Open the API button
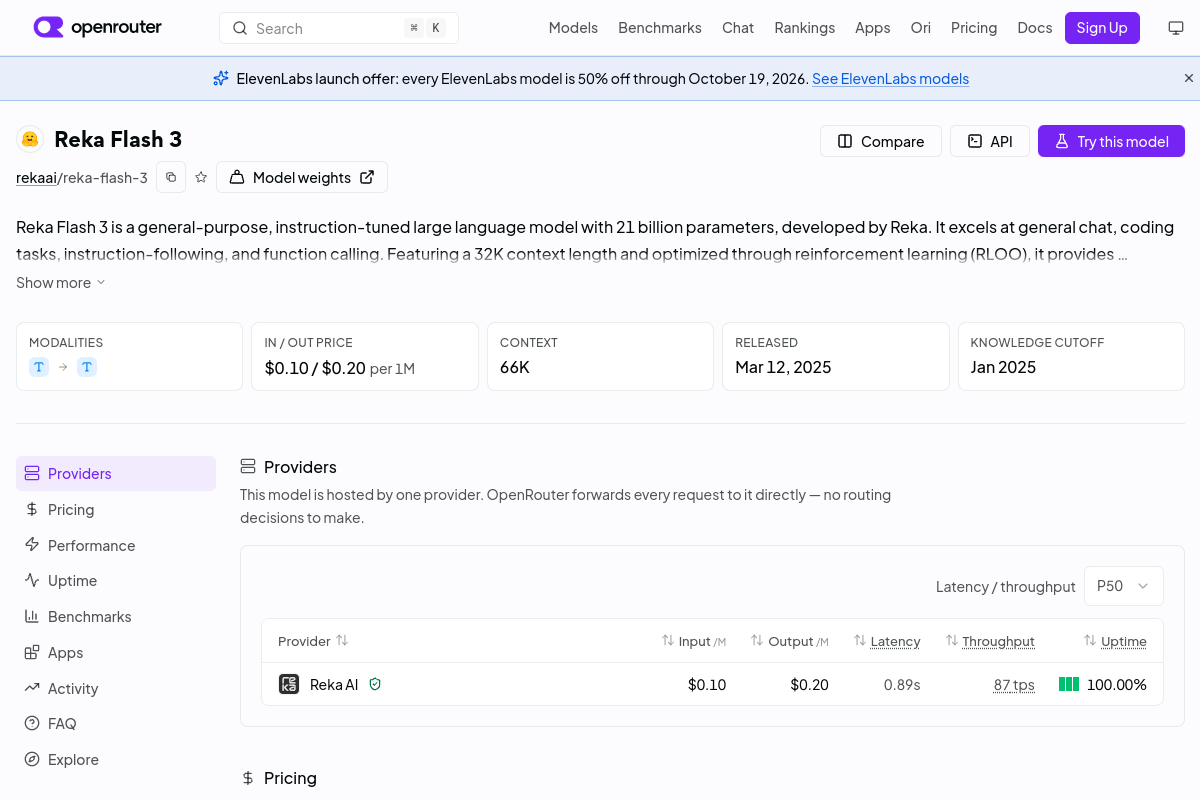Screen dimensions: 1200x800 (990, 141)
